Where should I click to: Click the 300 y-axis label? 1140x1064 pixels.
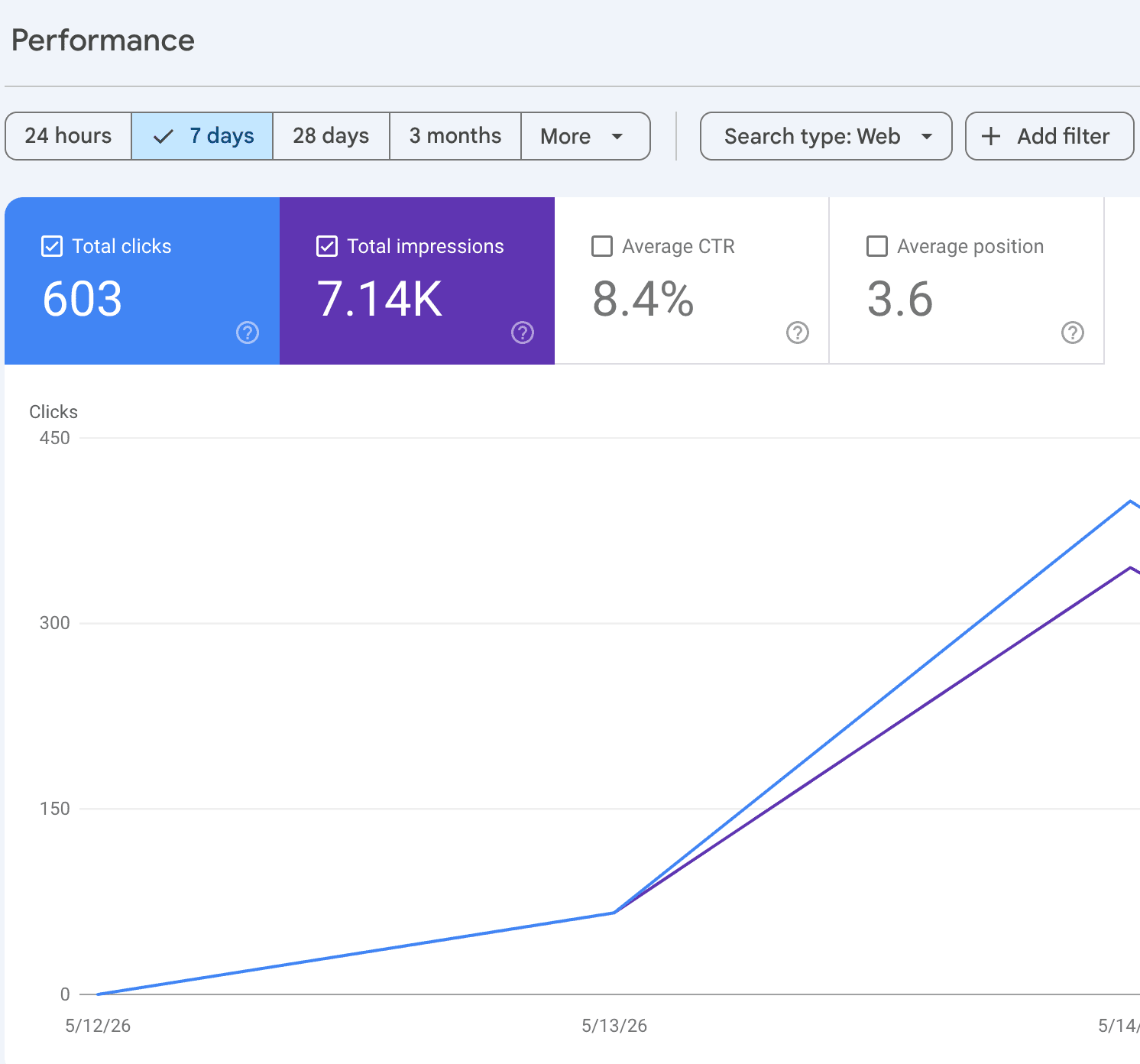pyautogui.click(x=55, y=623)
